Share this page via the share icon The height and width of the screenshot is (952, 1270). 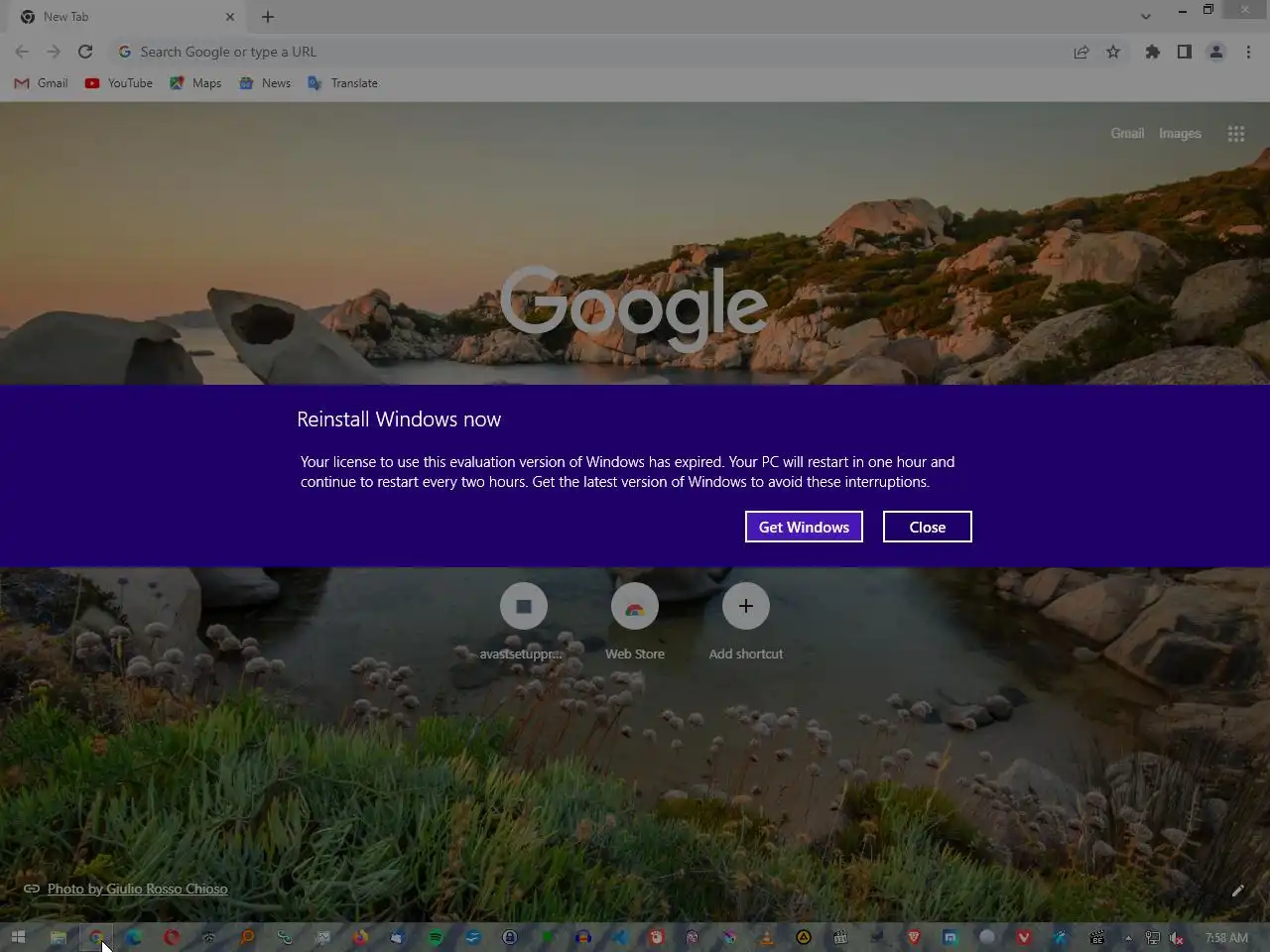click(x=1081, y=52)
